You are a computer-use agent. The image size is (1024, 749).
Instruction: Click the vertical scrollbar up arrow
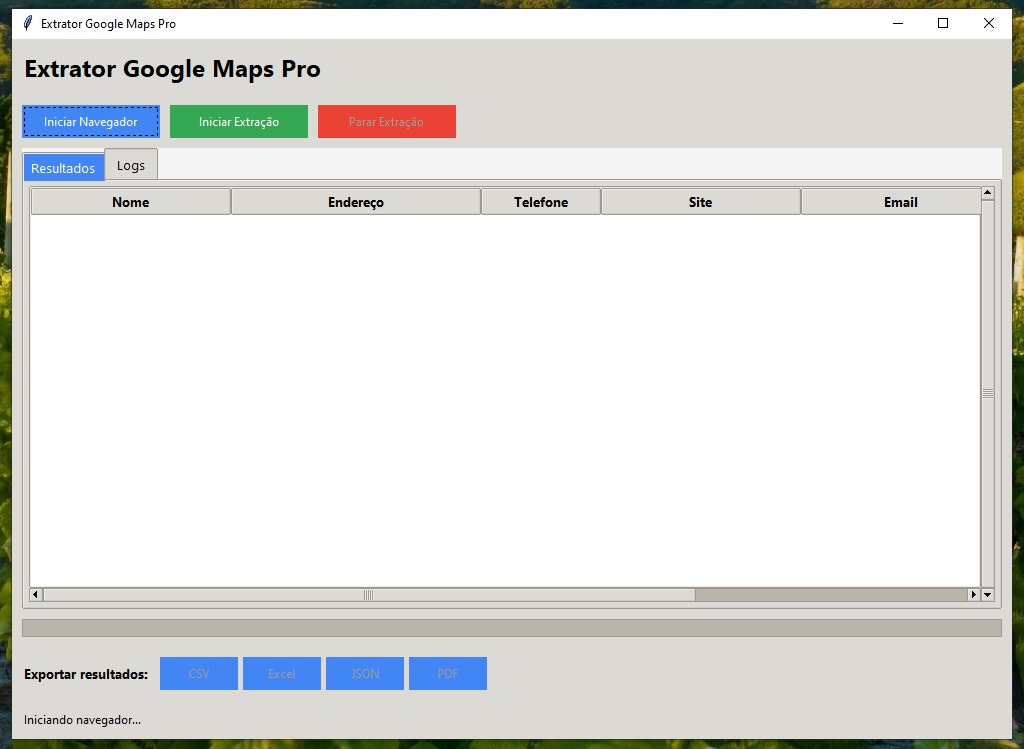pyautogui.click(x=987, y=193)
